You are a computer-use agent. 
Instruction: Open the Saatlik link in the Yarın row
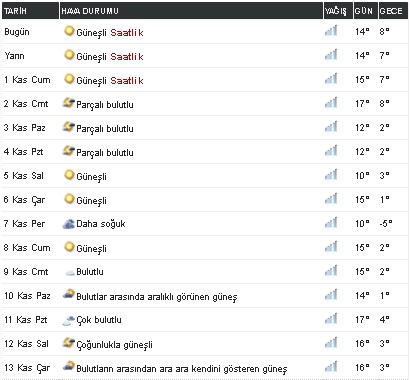pyautogui.click(x=127, y=57)
